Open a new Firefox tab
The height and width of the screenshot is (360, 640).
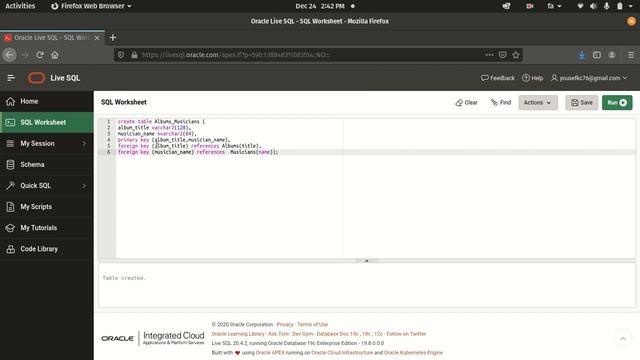click(x=113, y=38)
